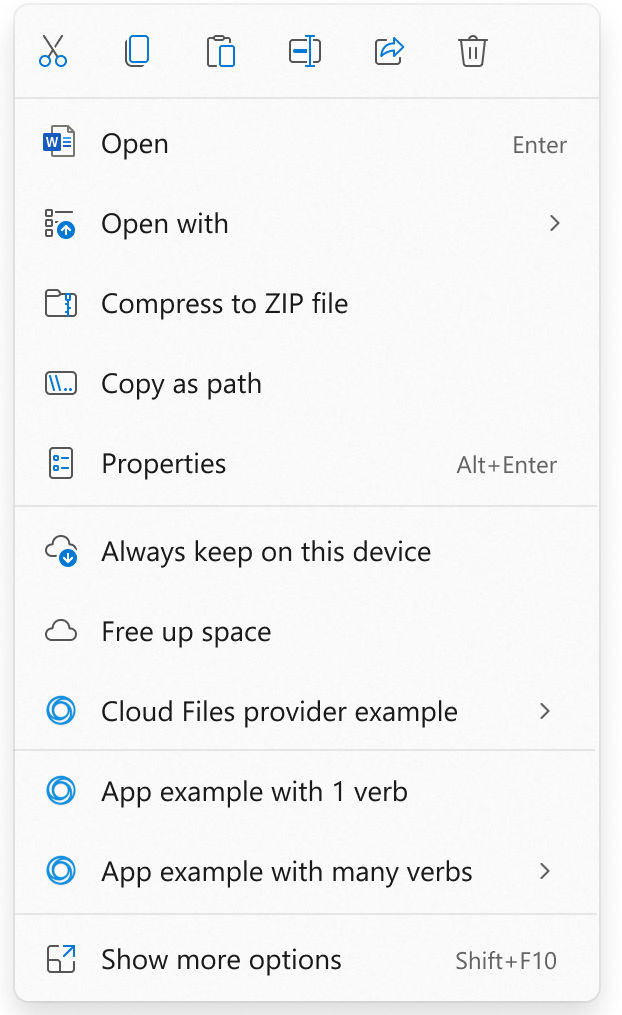Choose Copy as path entry
This screenshot has height=1015, width=622.
coord(181,384)
